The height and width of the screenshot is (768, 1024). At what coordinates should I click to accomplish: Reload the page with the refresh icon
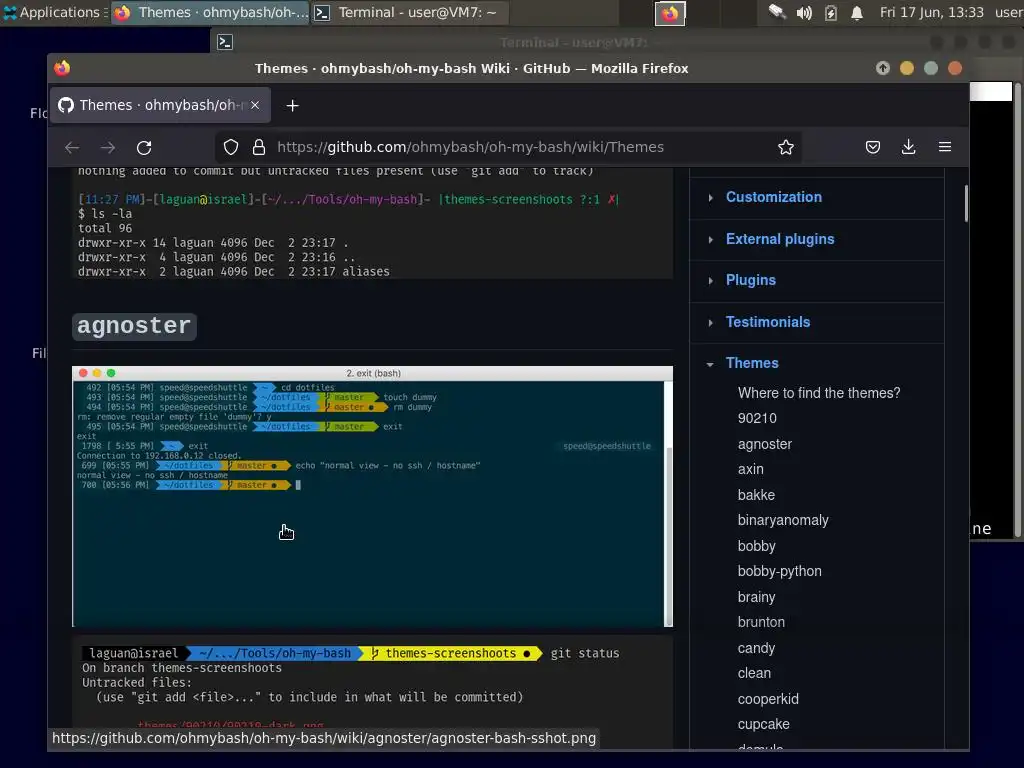pos(144,148)
